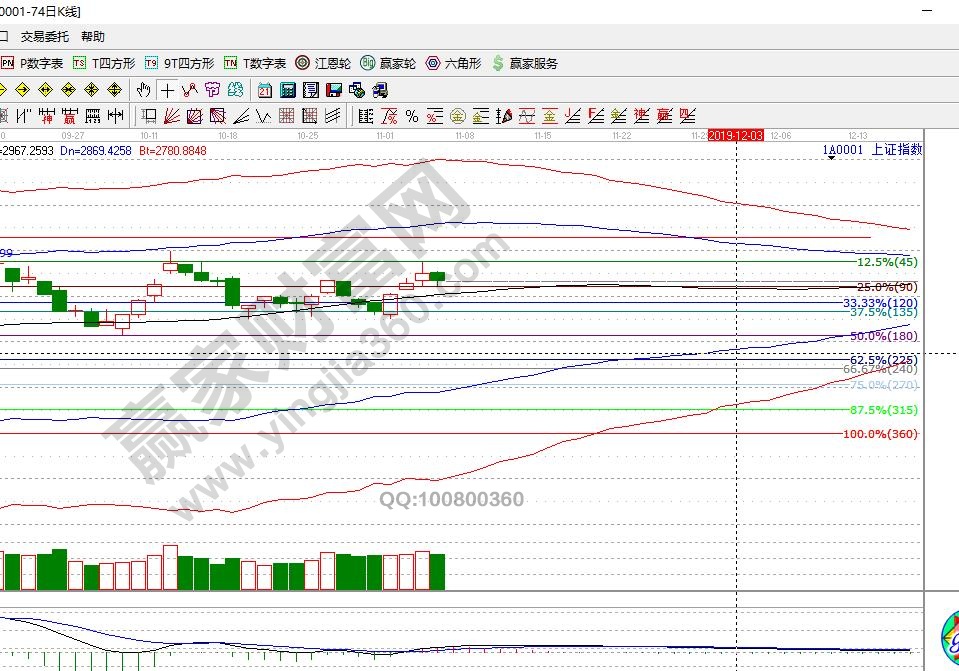
Task: Toggle the crosshair cursor tool
Action: (167, 90)
